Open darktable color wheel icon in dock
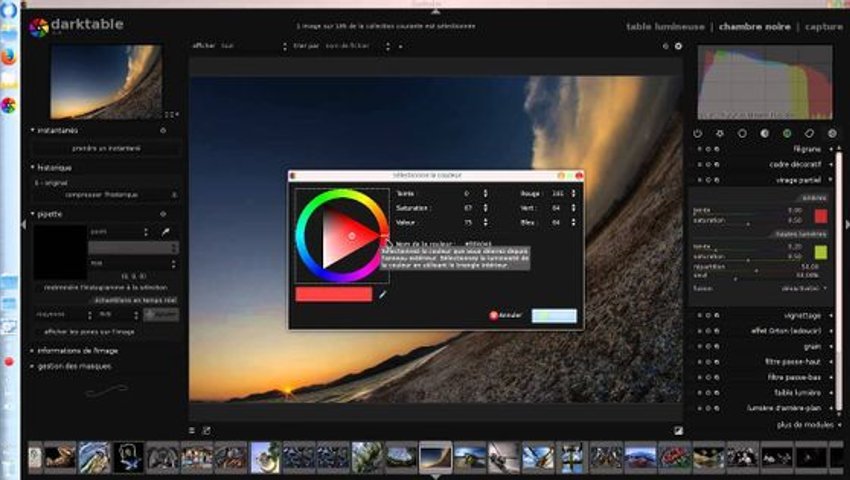 pyautogui.click(x=9, y=105)
